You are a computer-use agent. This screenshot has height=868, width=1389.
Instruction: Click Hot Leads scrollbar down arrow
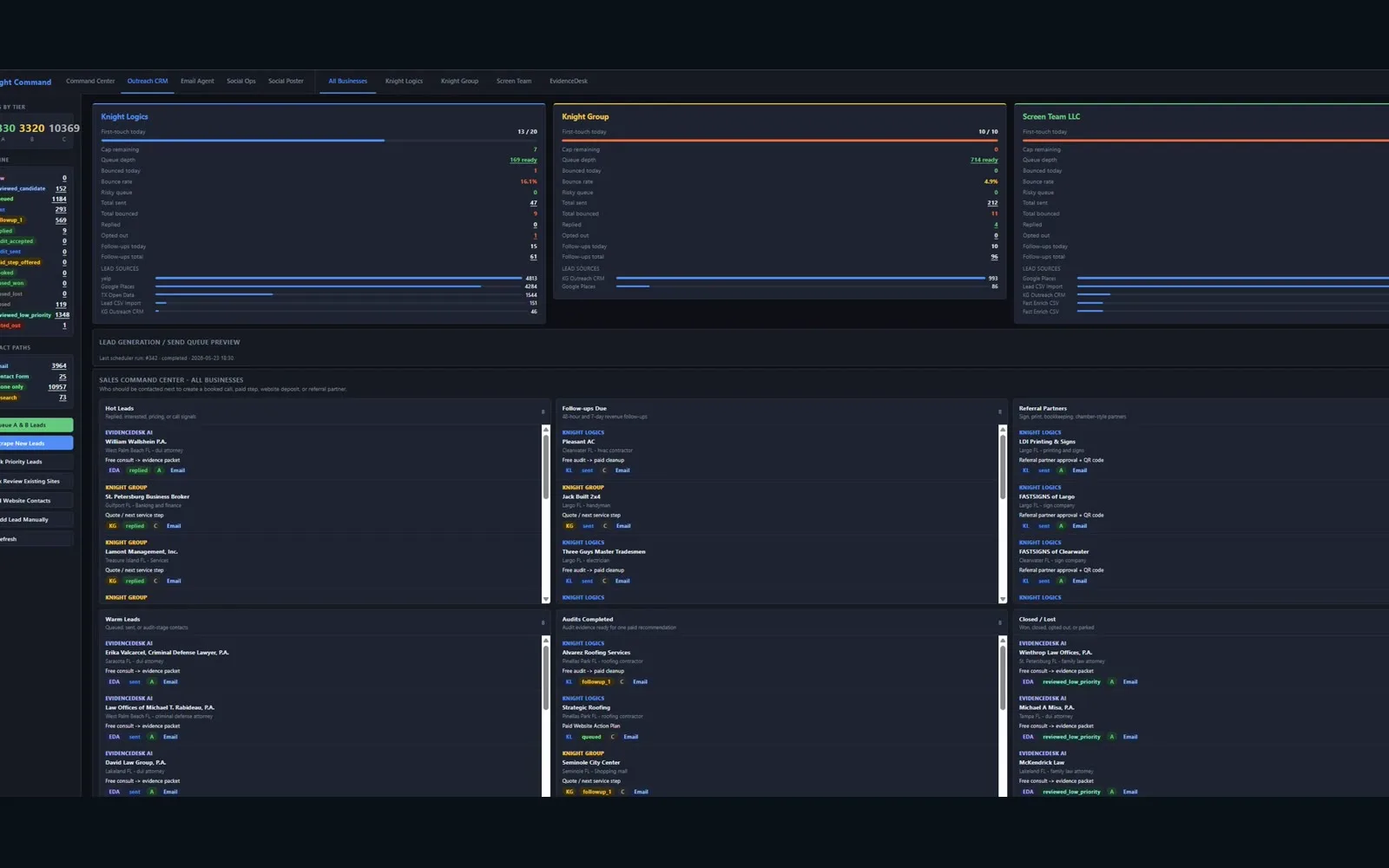click(546, 599)
